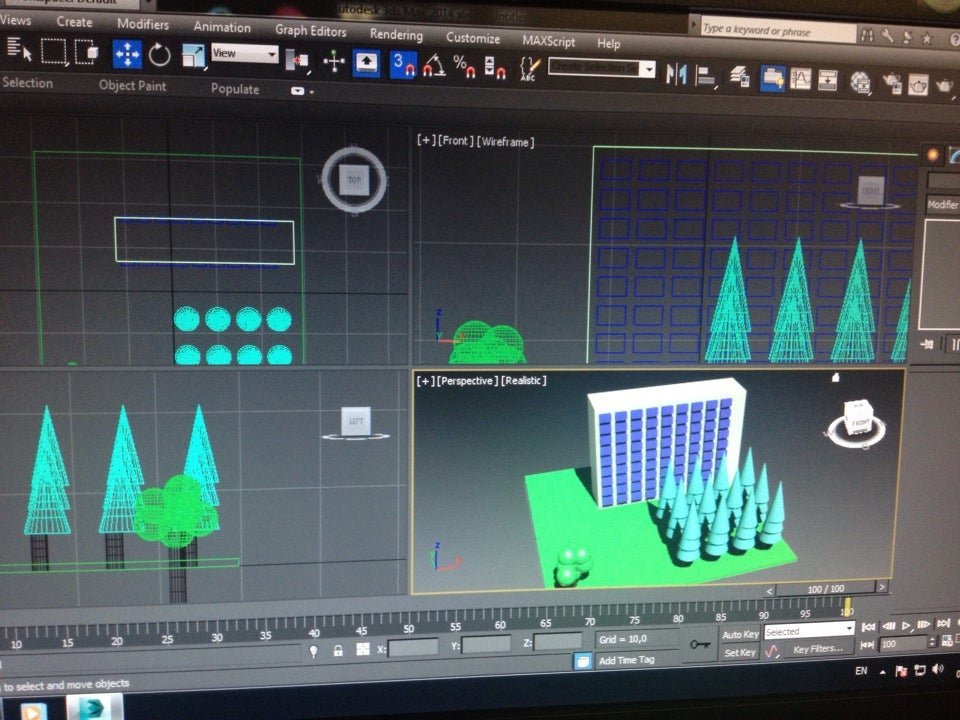Click the Rectangular Selection Region icon

pos(53,50)
